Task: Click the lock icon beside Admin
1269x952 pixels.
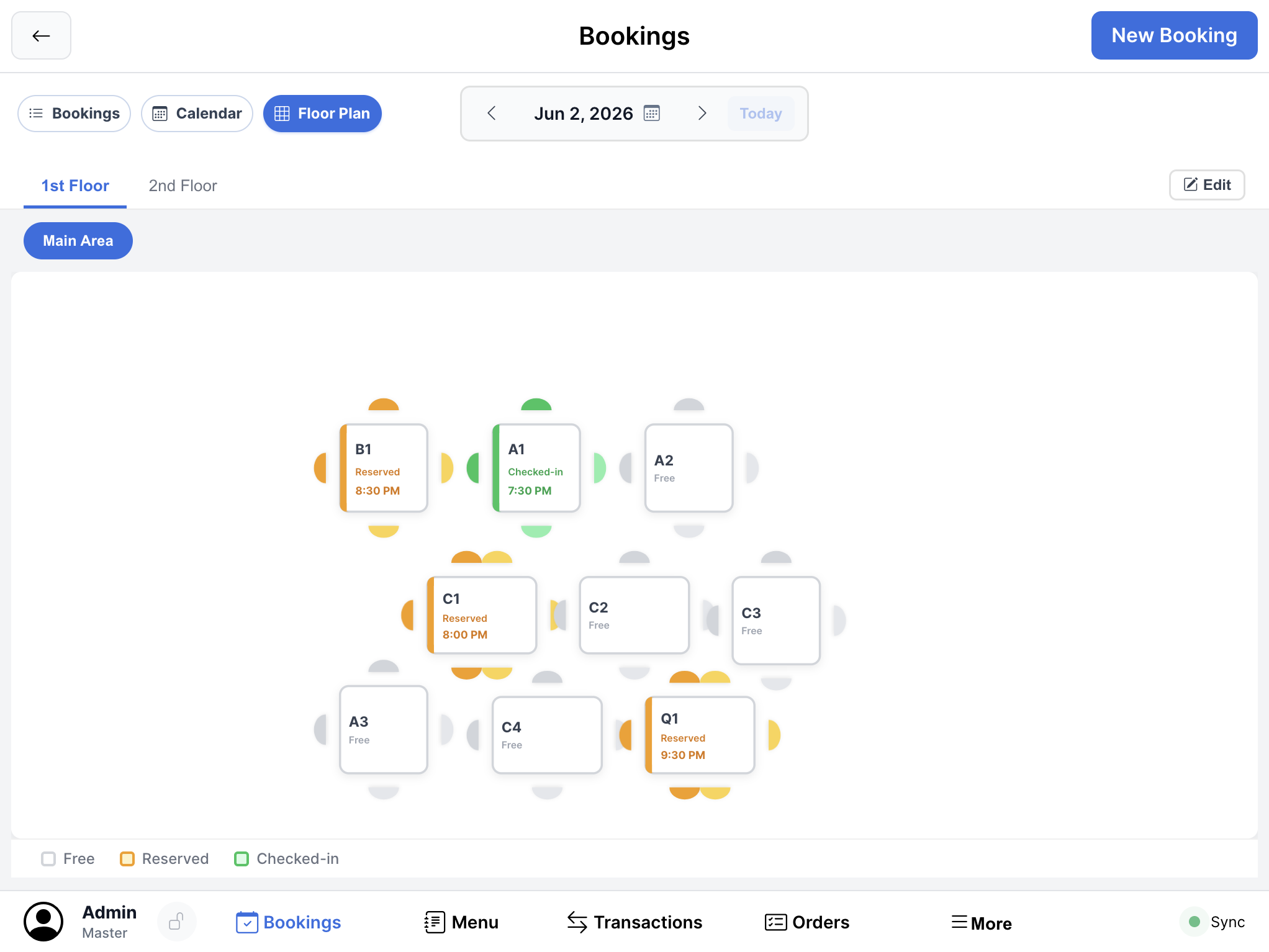Action: tap(176, 922)
